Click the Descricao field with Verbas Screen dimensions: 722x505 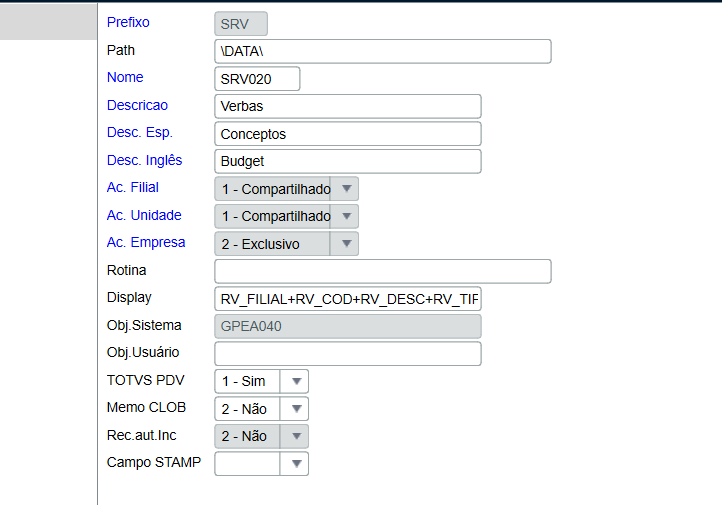click(347, 106)
